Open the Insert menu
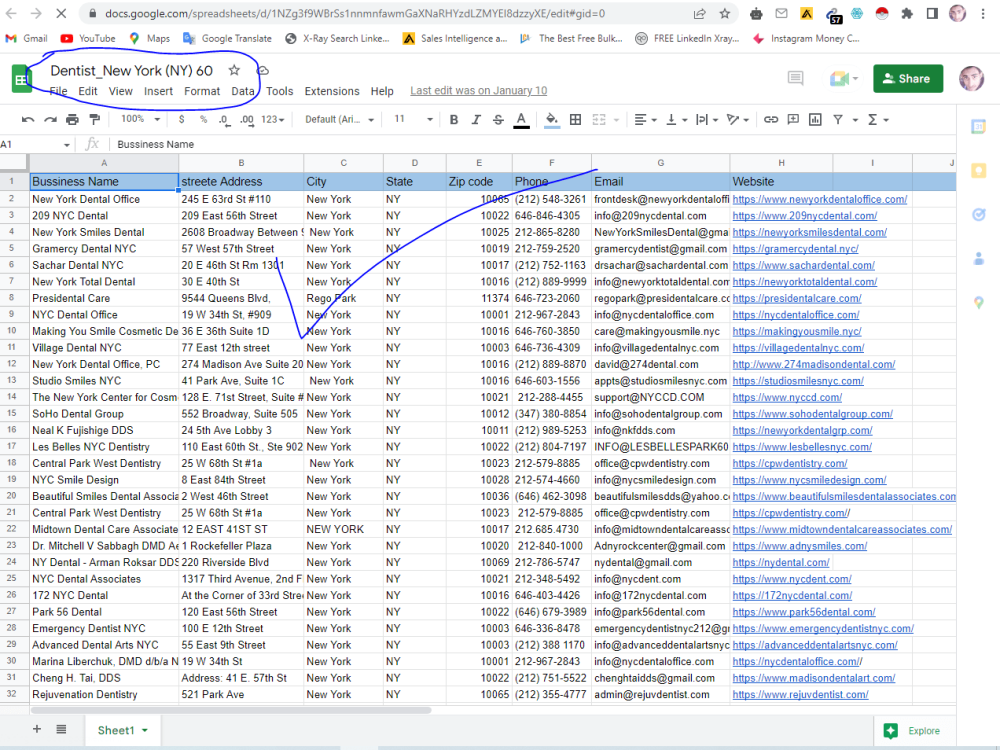The image size is (1000, 750). tap(158, 91)
